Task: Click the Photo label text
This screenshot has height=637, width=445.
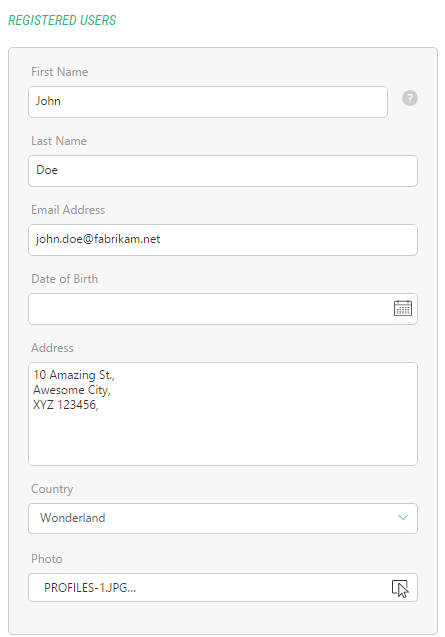Action: [x=47, y=559]
